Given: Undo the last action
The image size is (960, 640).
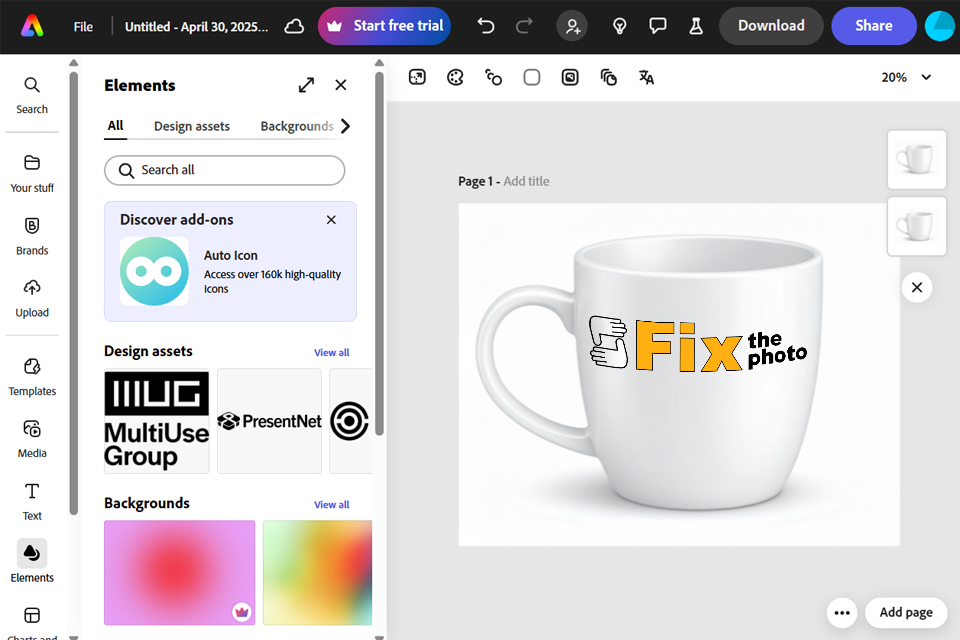Looking at the screenshot, I should [x=486, y=26].
